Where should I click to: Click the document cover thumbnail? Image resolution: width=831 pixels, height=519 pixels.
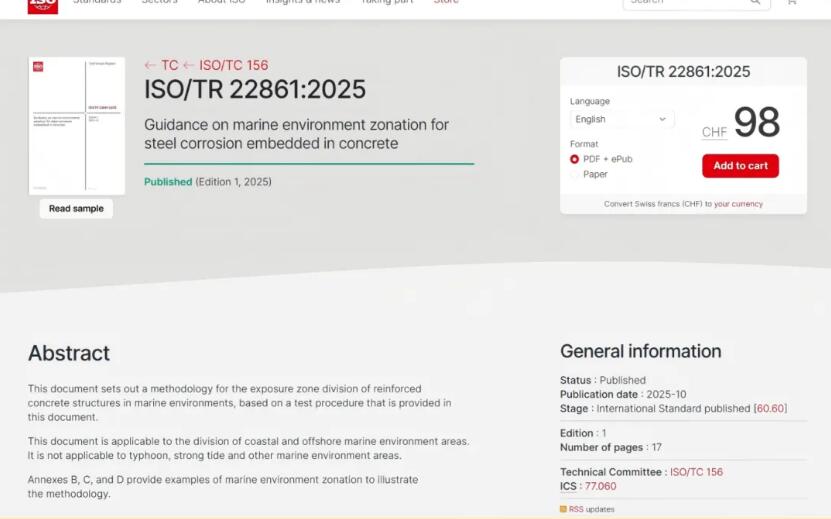tap(77, 126)
